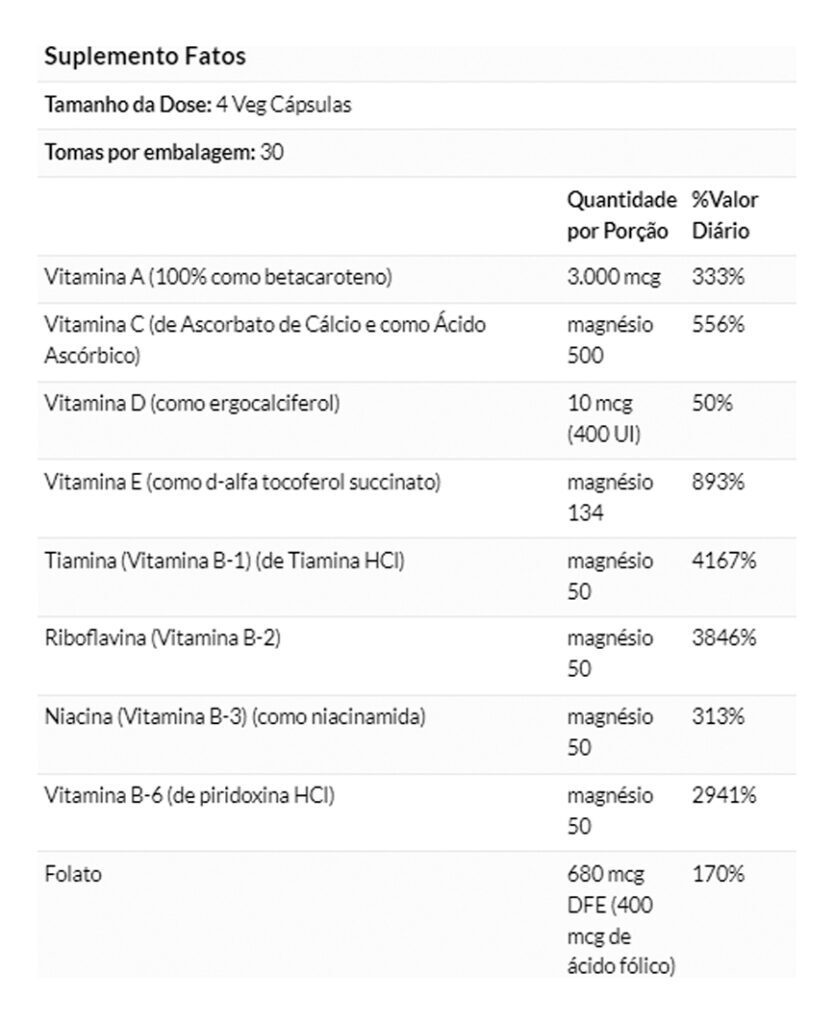This screenshot has height=1024, width=834.
Task: Click the 3.000 mcg amount cell
Action: (613, 277)
